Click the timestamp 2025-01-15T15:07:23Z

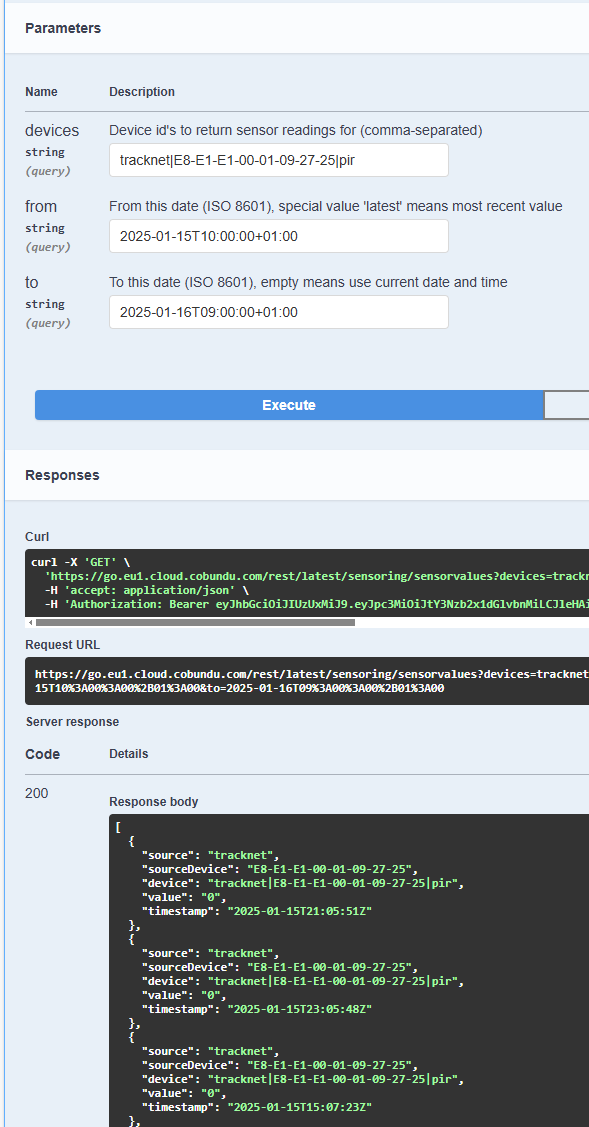[299, 1107]
